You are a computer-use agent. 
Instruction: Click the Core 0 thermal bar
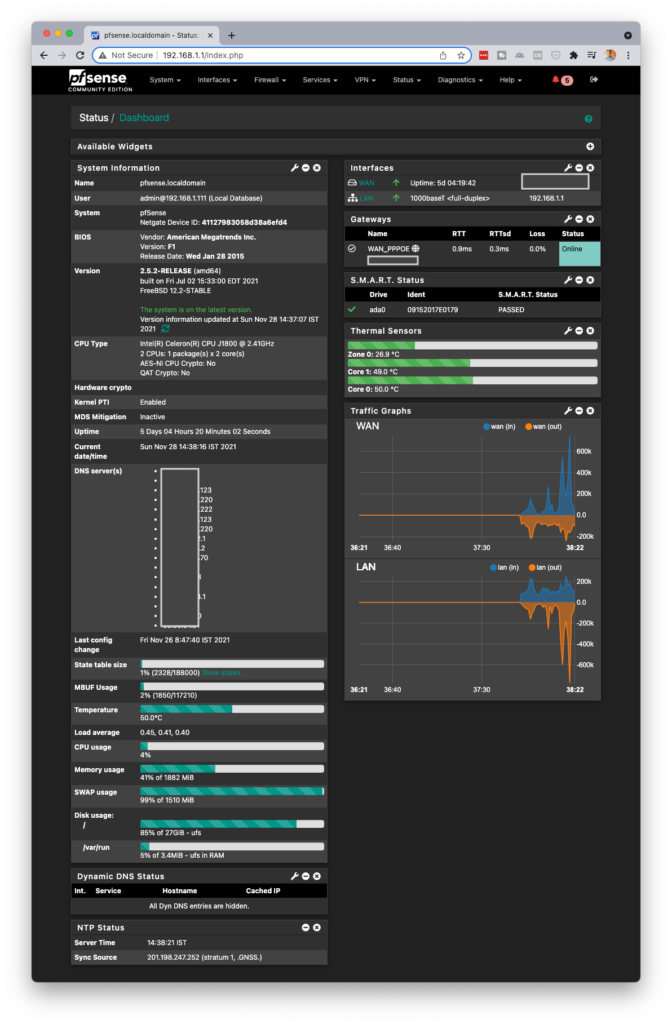point(472,381)
